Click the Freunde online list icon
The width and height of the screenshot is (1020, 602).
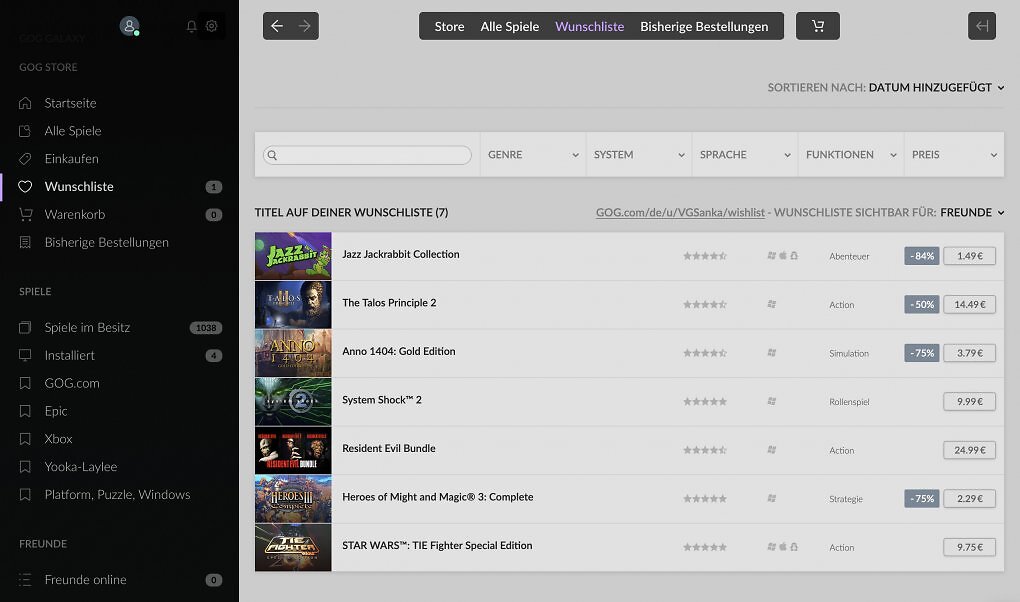[x=25, y=580]
